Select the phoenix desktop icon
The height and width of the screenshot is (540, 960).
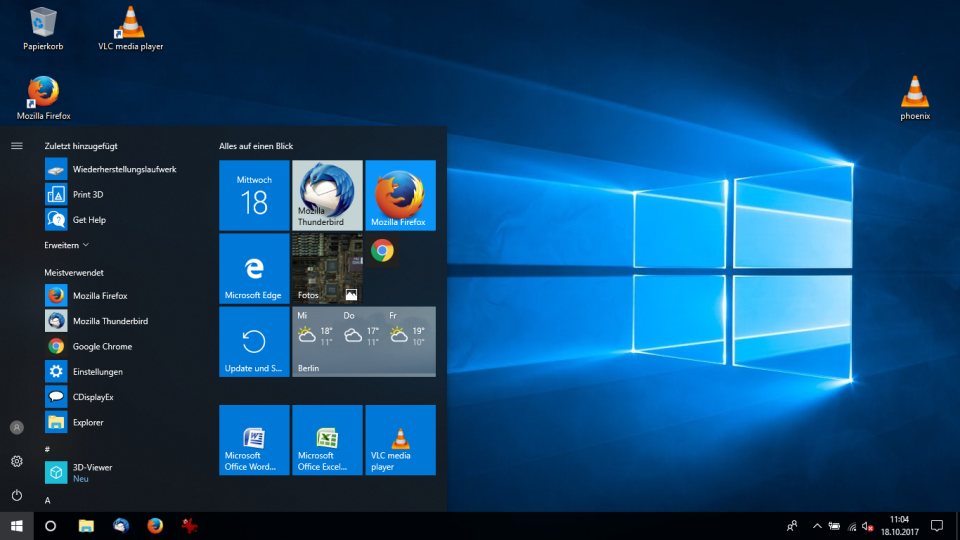[x=915, y=97]
